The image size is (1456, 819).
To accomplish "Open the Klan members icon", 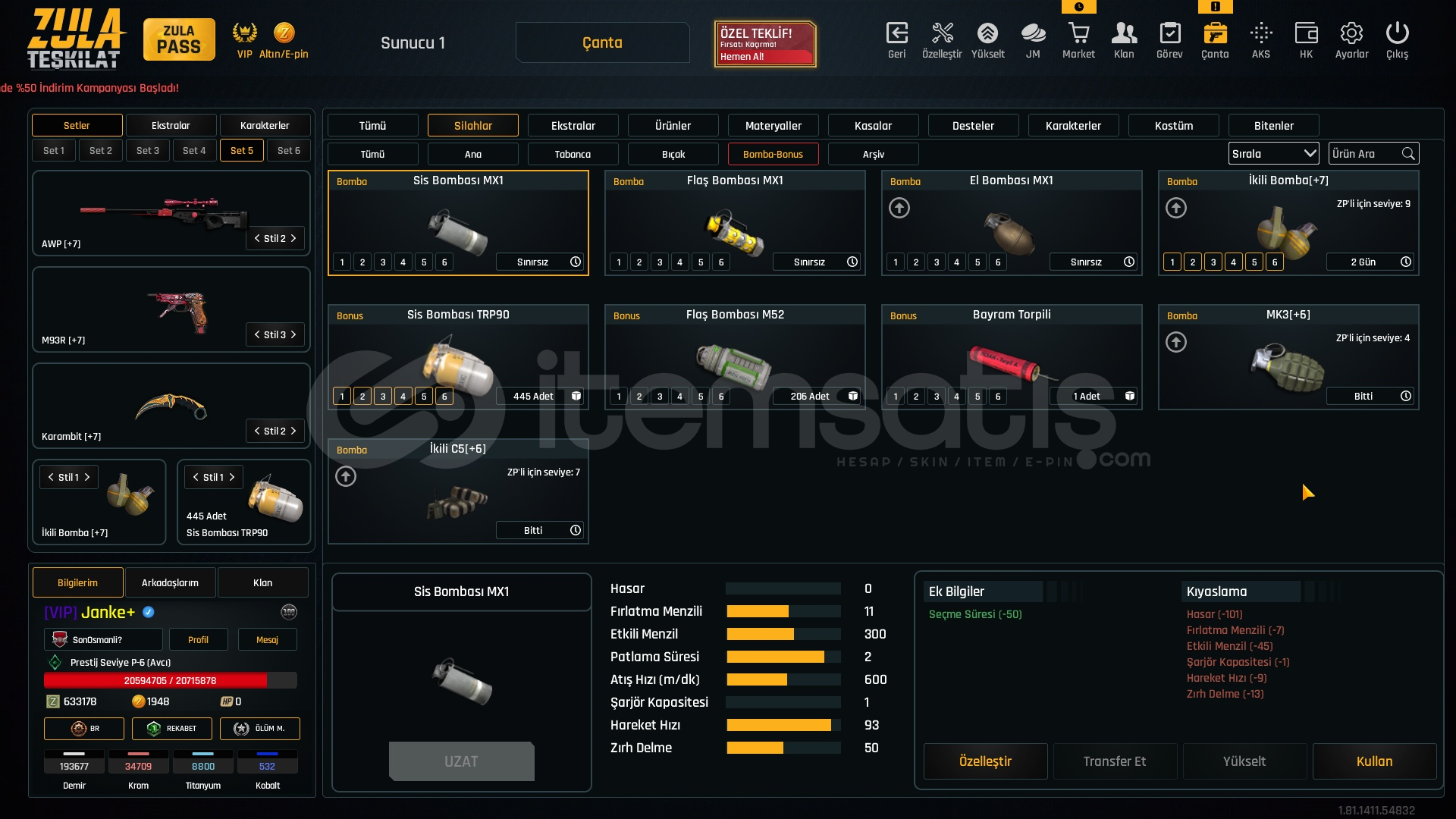I will coord(1124,33).
